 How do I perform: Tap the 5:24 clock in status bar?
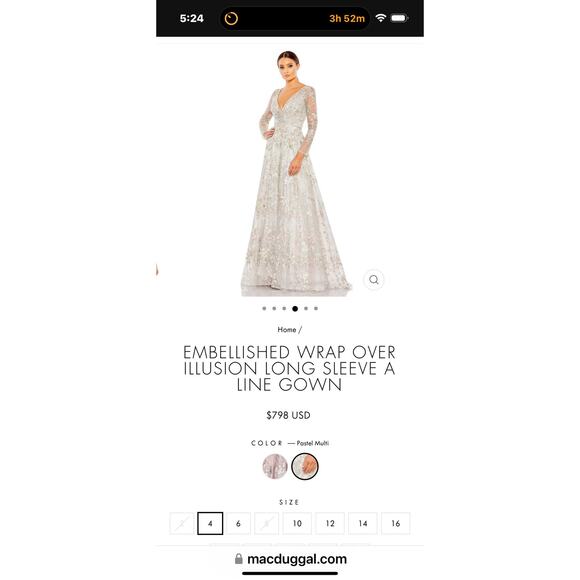coord(192,18)
